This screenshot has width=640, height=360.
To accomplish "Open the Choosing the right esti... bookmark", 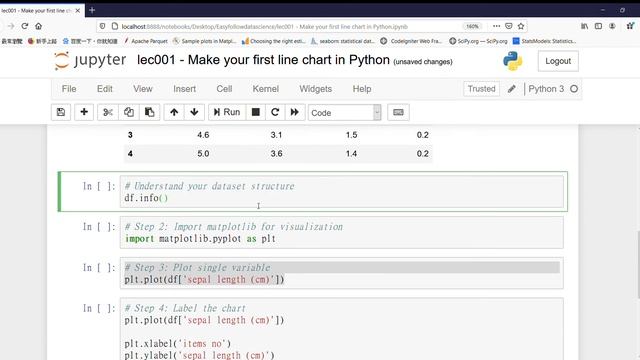I will pyautogui.click(x=273, y=41).
